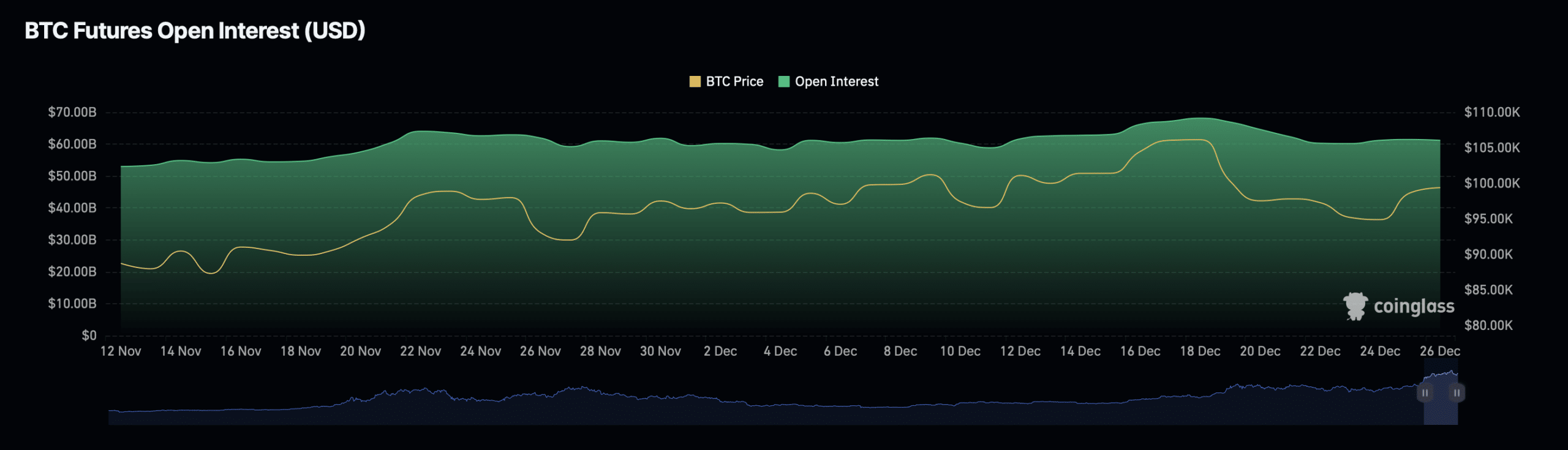
Task: Click the $50.00B axis value
Action: pyautogui.click(x=72, y=176)
